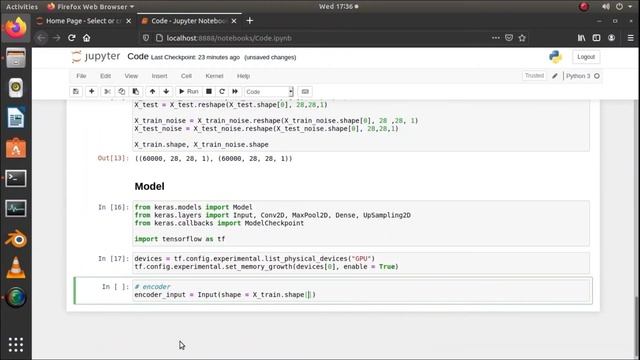Click the In [16] imports code cell
The height and width of the screenshot is (360, 640).
[x=361, y=223]
